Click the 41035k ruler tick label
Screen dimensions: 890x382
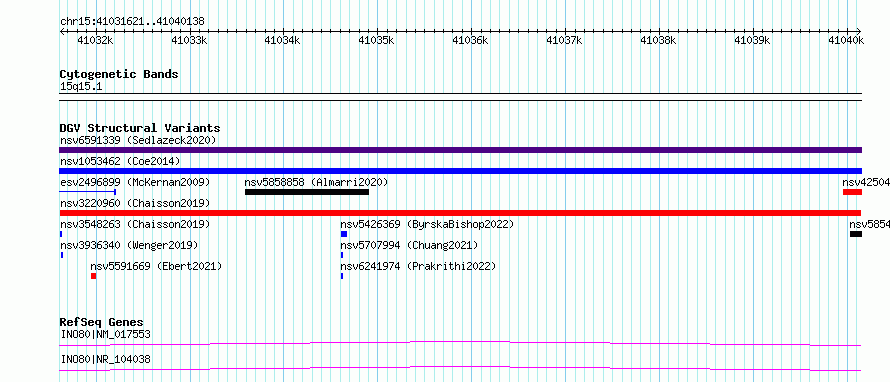coord(377,40)
